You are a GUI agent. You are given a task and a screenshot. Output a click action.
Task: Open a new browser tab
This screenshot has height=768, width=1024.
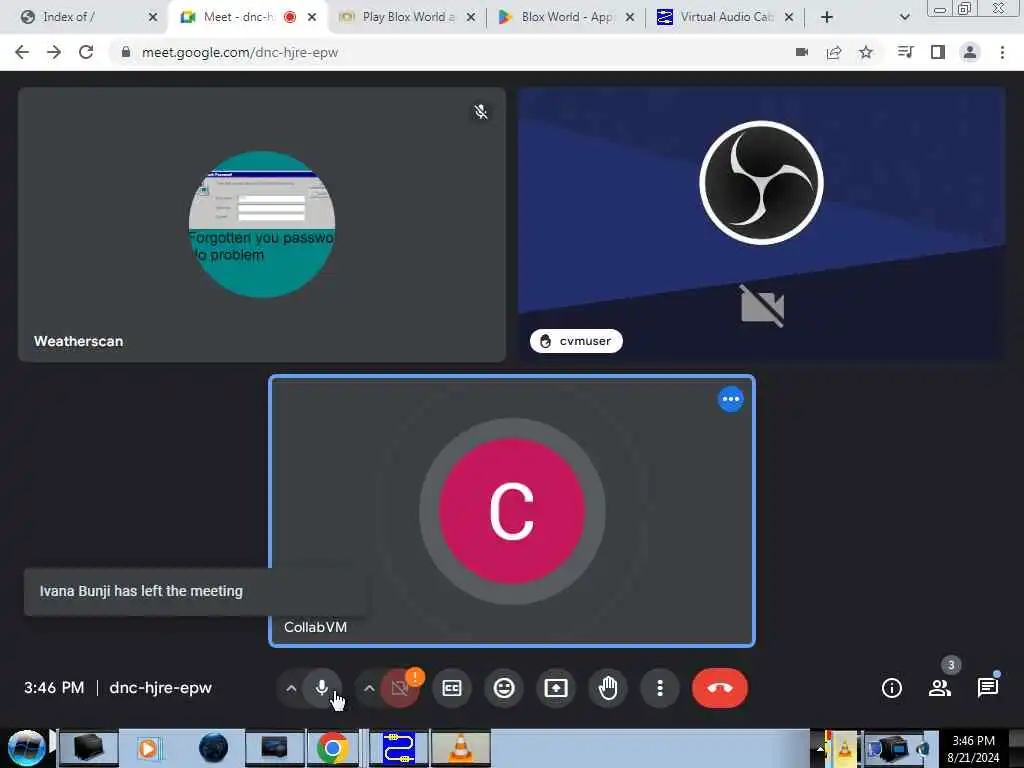tap(827, 17)
